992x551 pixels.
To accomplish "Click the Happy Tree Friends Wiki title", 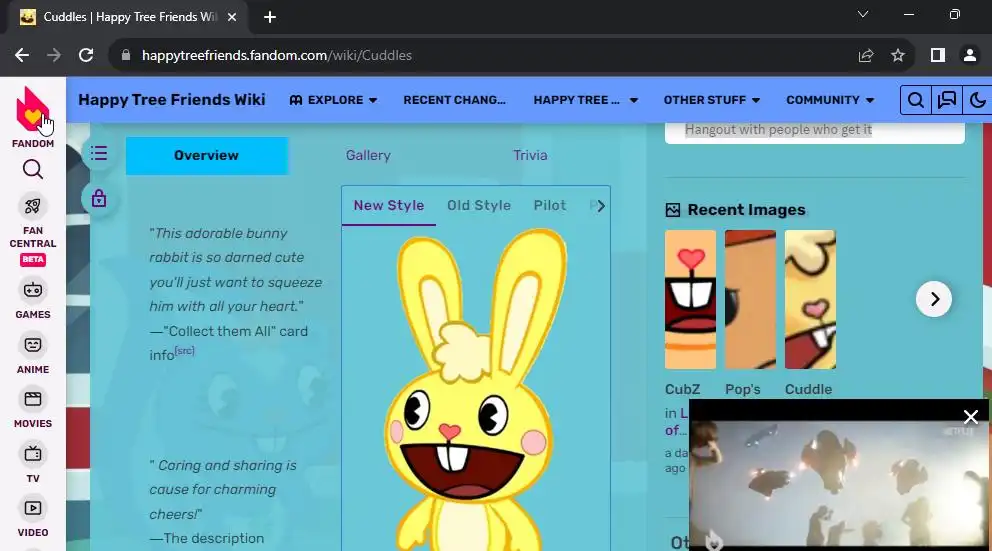I will pyautogui.click(x=171, y=100).
